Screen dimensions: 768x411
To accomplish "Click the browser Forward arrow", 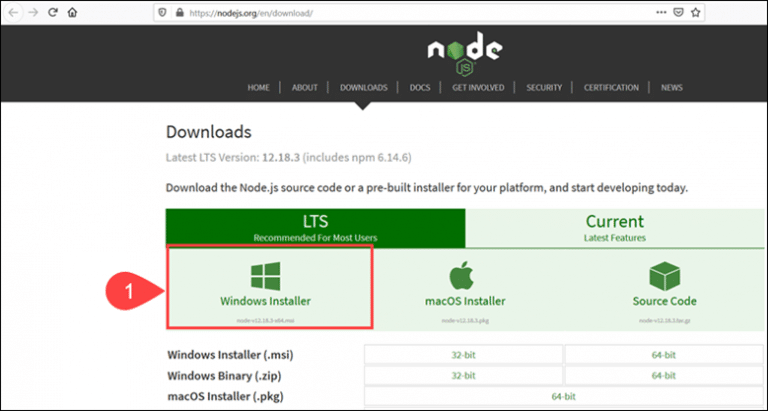I will [x=33, y=13].
